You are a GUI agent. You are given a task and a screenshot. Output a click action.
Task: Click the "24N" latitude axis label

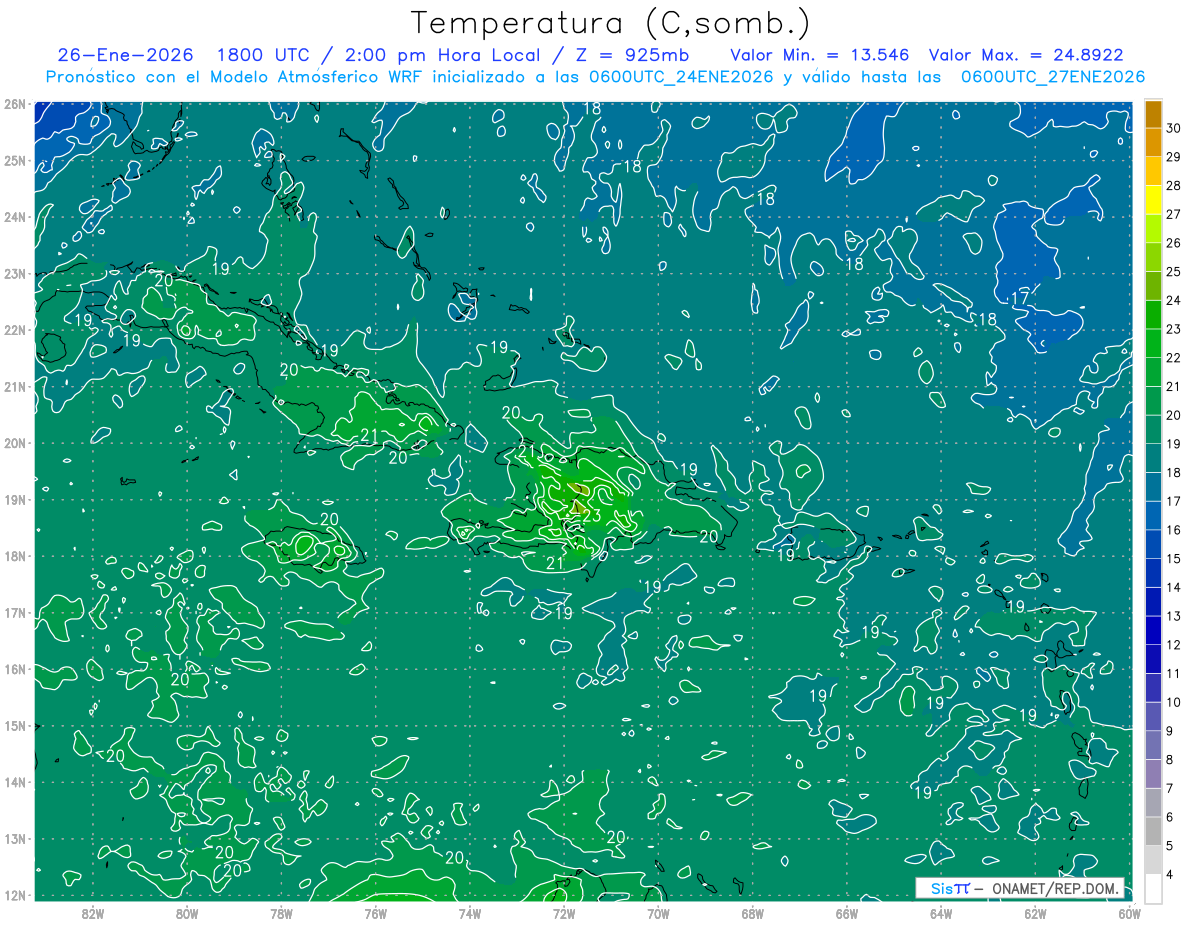tap(14, 217)
